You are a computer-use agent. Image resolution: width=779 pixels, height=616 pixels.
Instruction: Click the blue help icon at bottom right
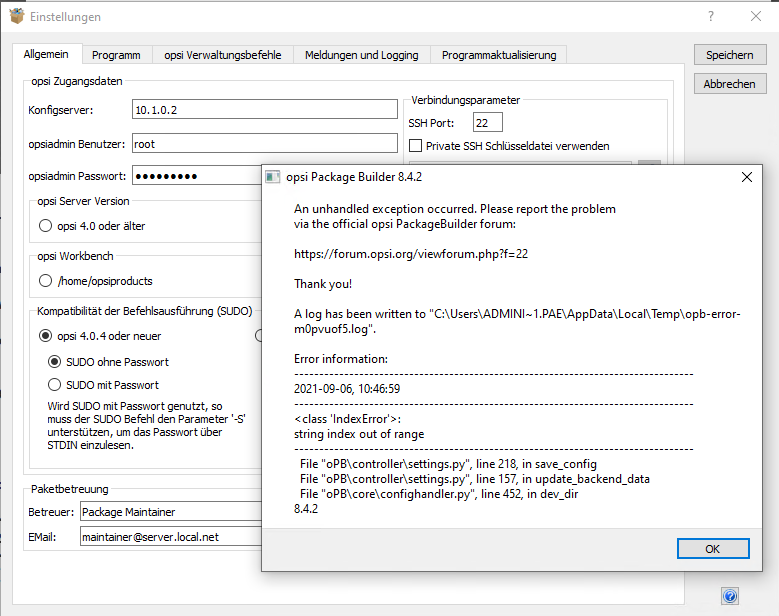click(730, 596)
